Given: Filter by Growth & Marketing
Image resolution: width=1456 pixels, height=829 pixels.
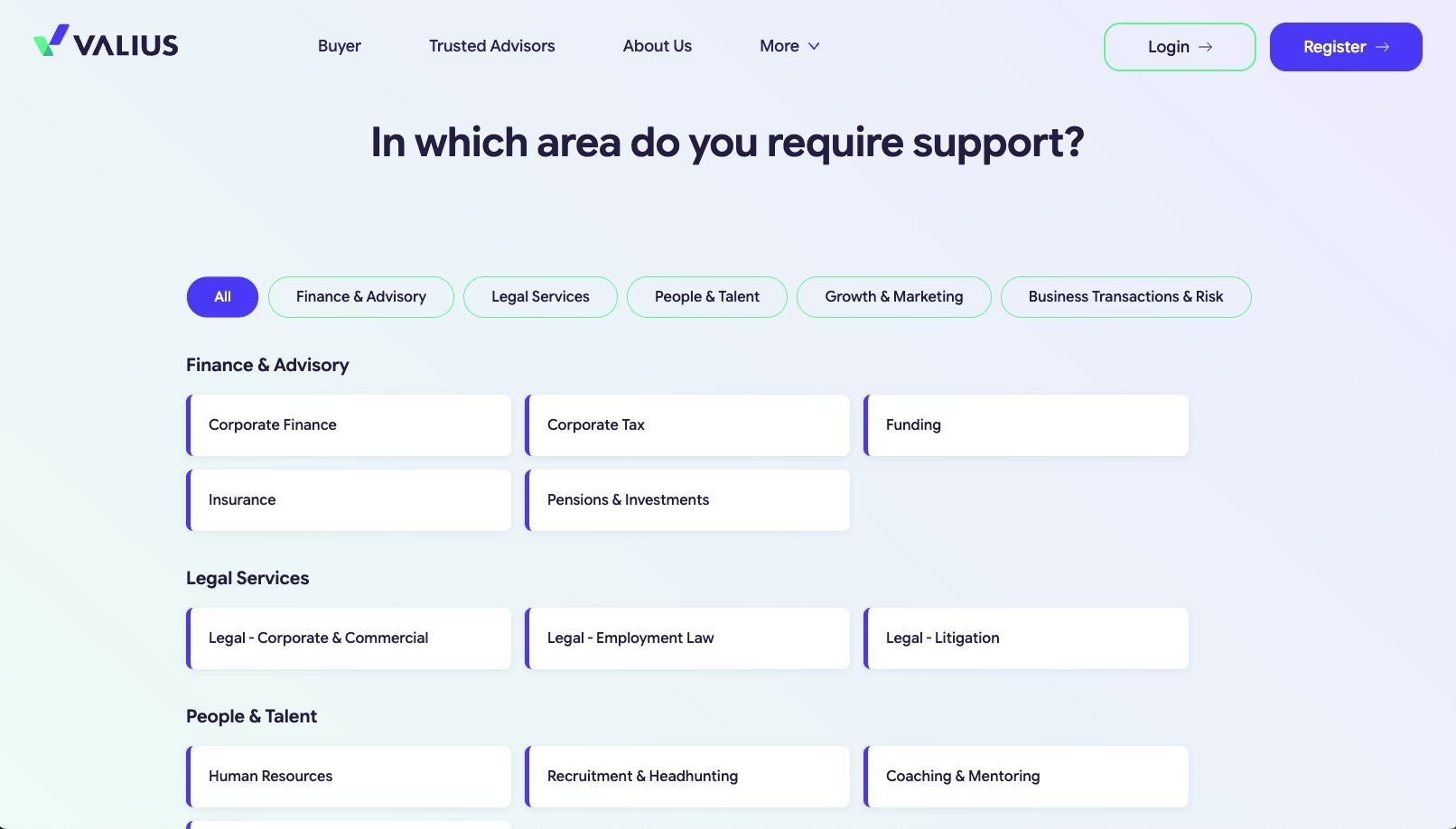Looking at the screenshot, I should pyautogui.click(x=894, y=297).
